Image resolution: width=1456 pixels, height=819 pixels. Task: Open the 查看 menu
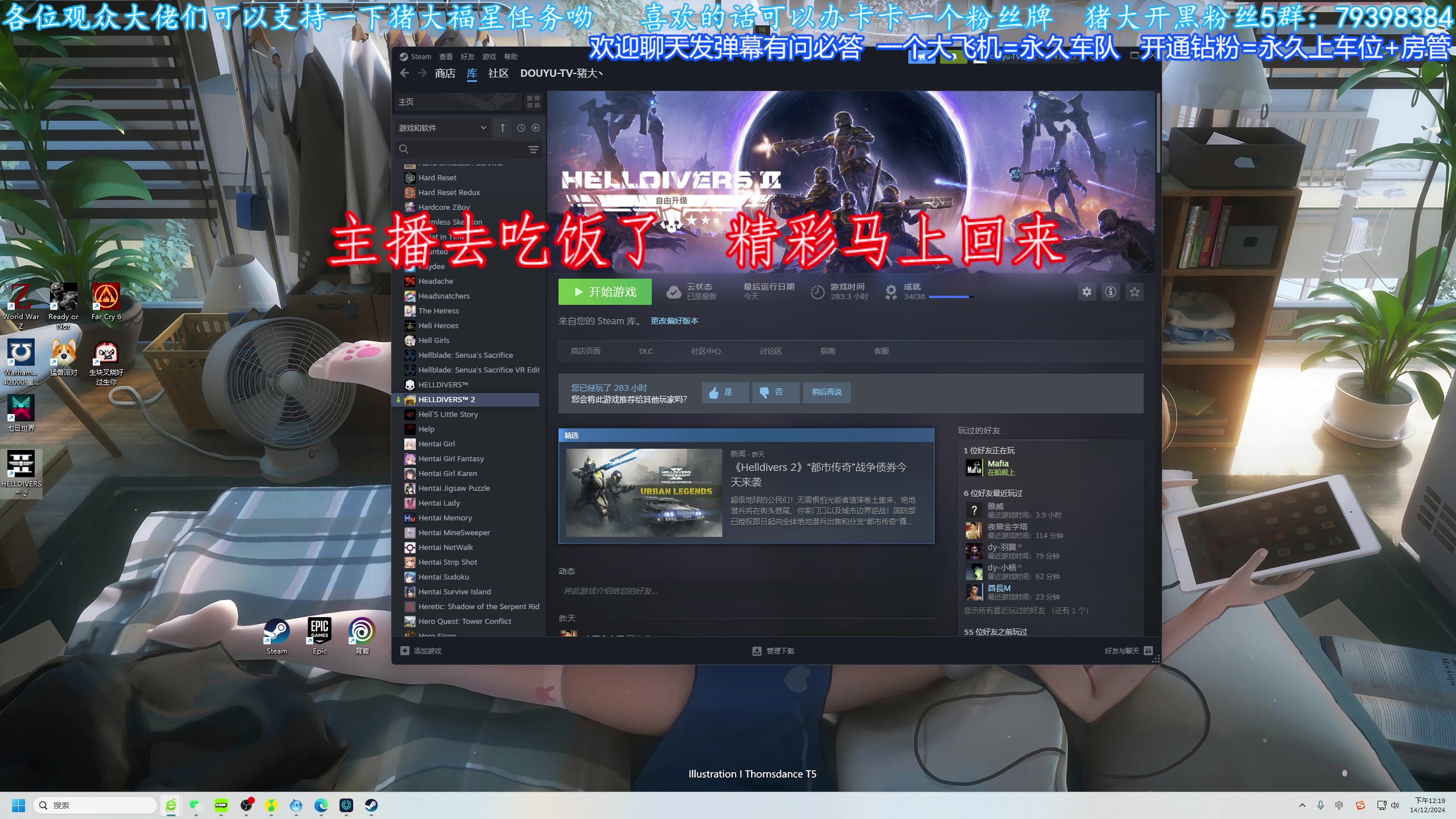[x=446, y=56]
